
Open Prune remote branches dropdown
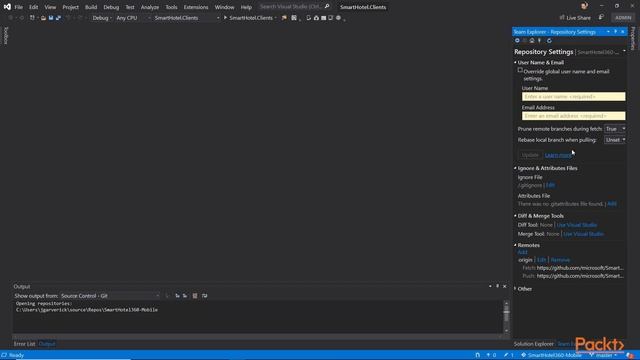[x=615, y=129]
